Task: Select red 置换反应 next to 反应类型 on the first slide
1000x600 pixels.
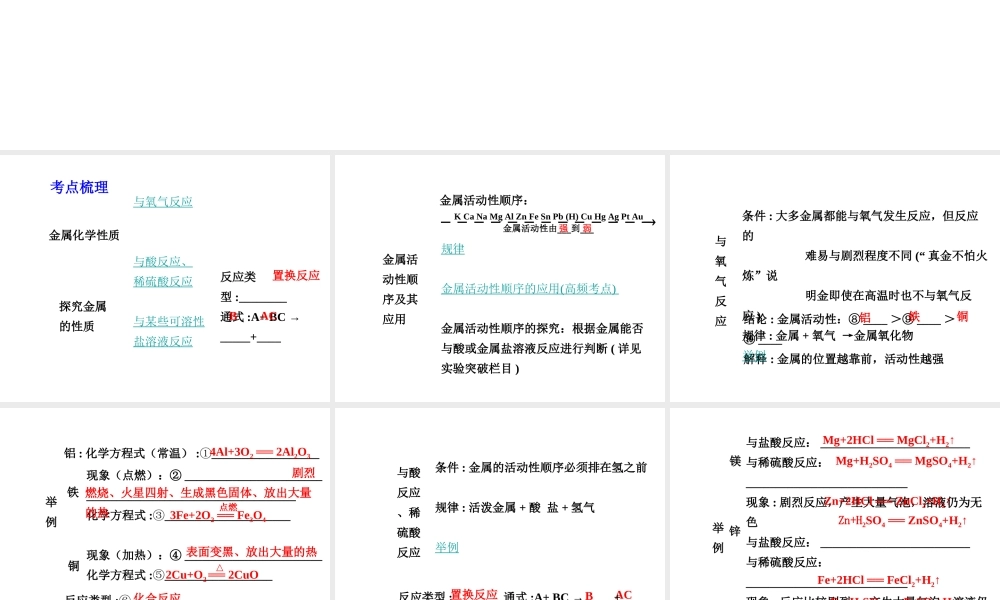Action: 296,275
